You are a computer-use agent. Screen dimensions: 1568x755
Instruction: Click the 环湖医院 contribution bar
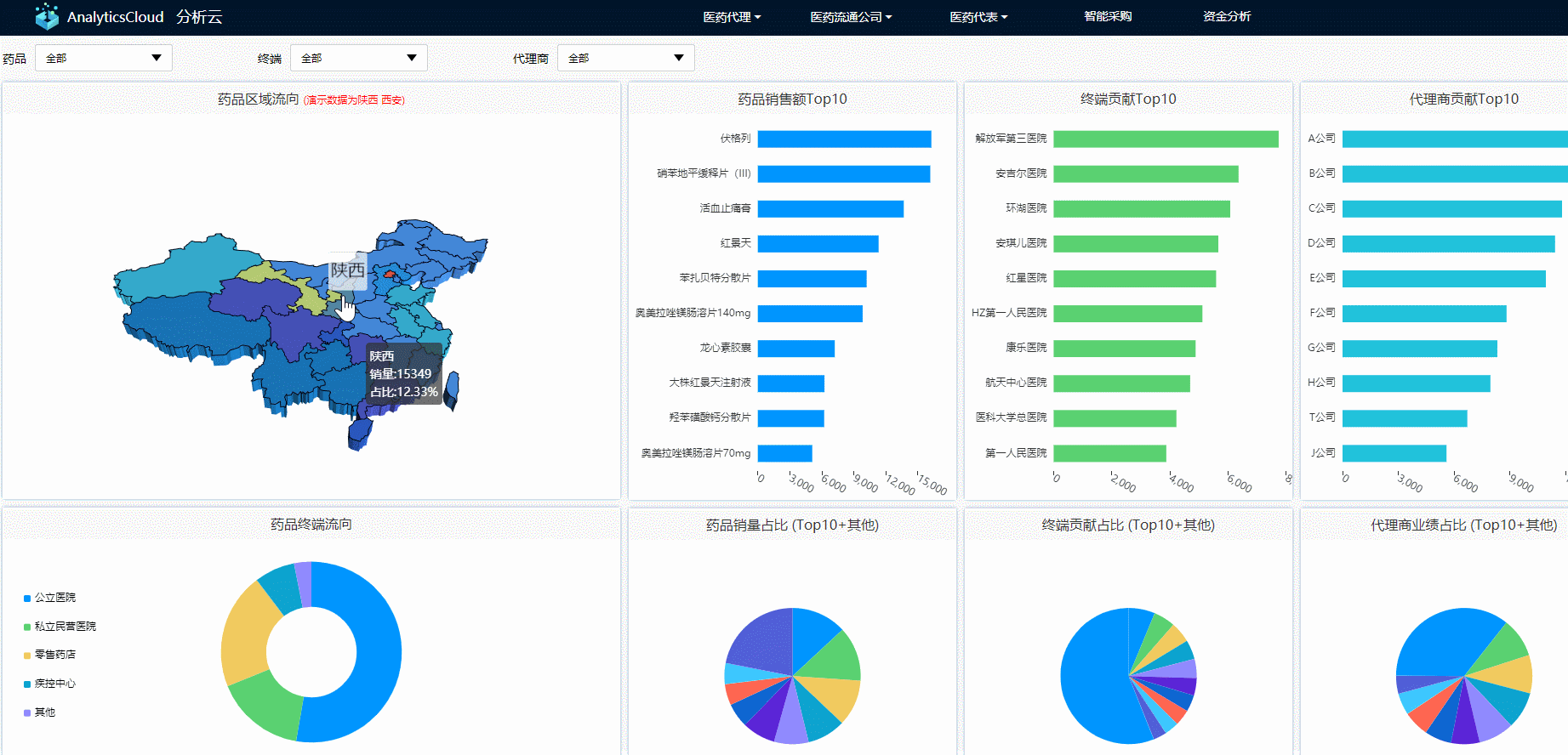(x=1142, y=208)
